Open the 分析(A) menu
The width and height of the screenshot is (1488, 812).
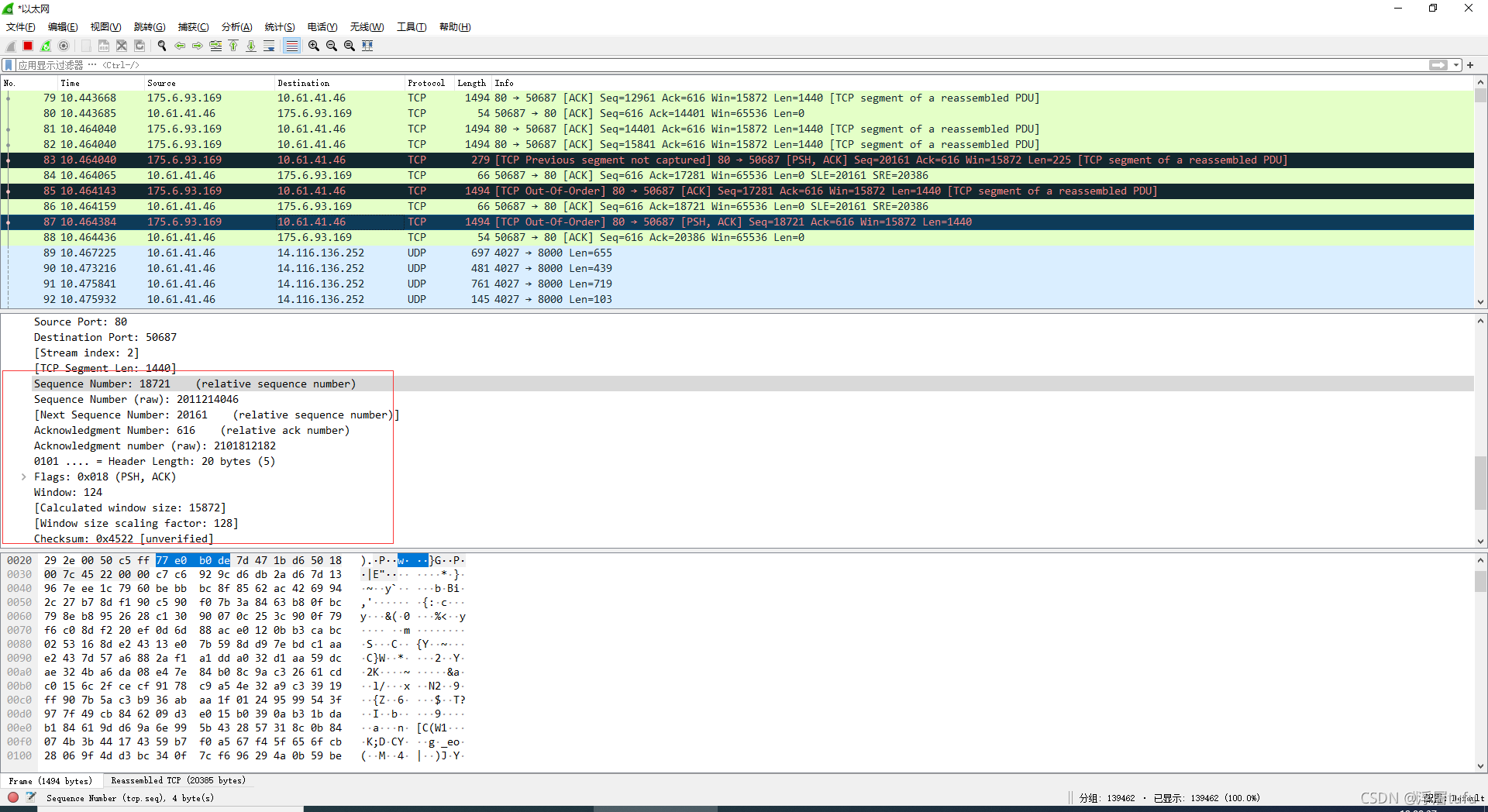236,27
